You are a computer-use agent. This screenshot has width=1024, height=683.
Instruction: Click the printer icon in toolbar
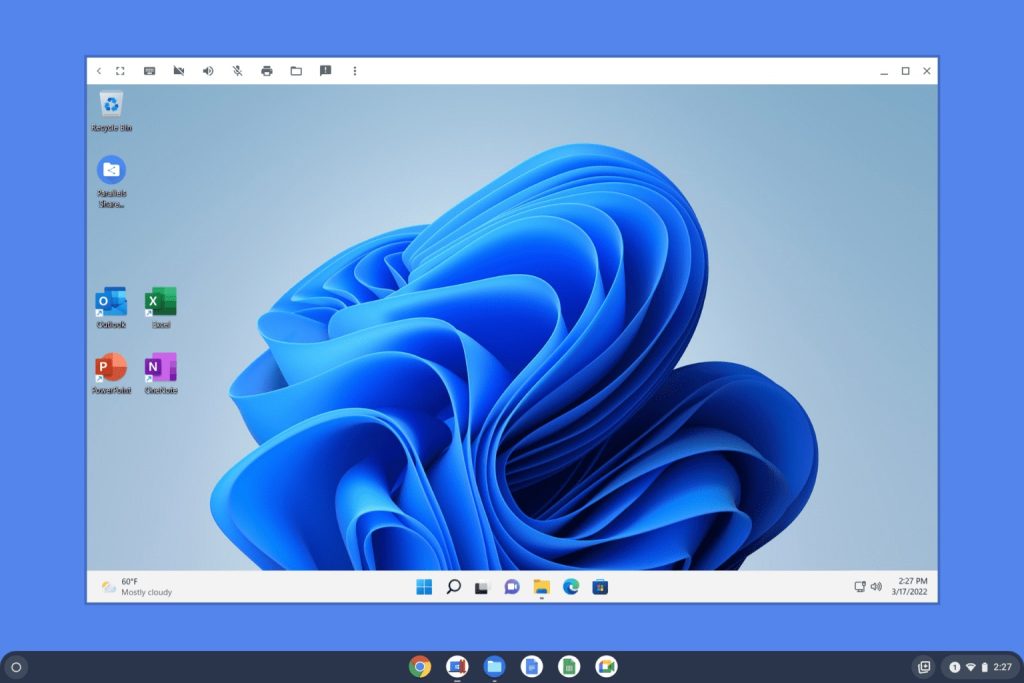pyautogui.click(x=266, y=71)
